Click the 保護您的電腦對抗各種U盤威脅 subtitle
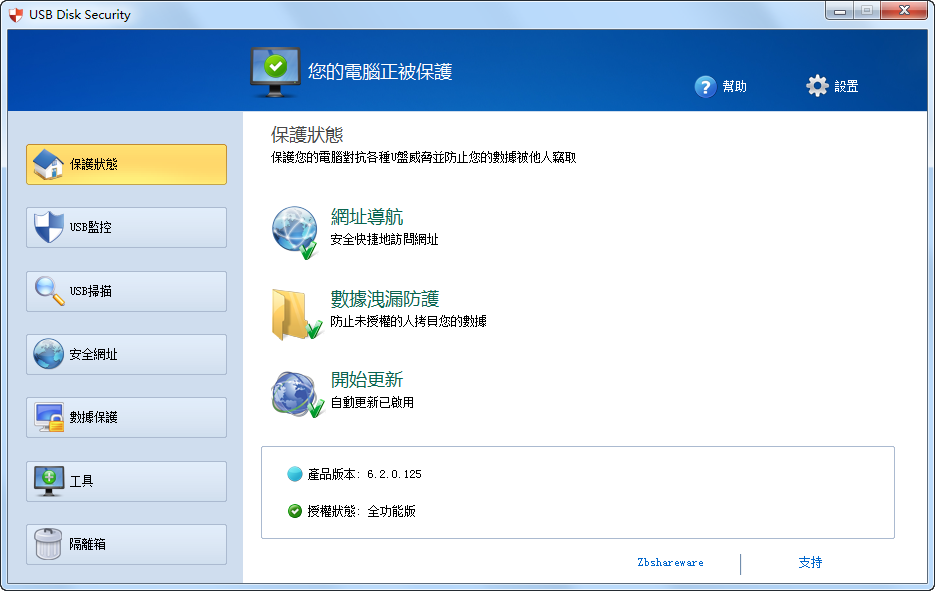Image resolution: width=935 pixels, height=591 pixels. (x=423, y=157)
